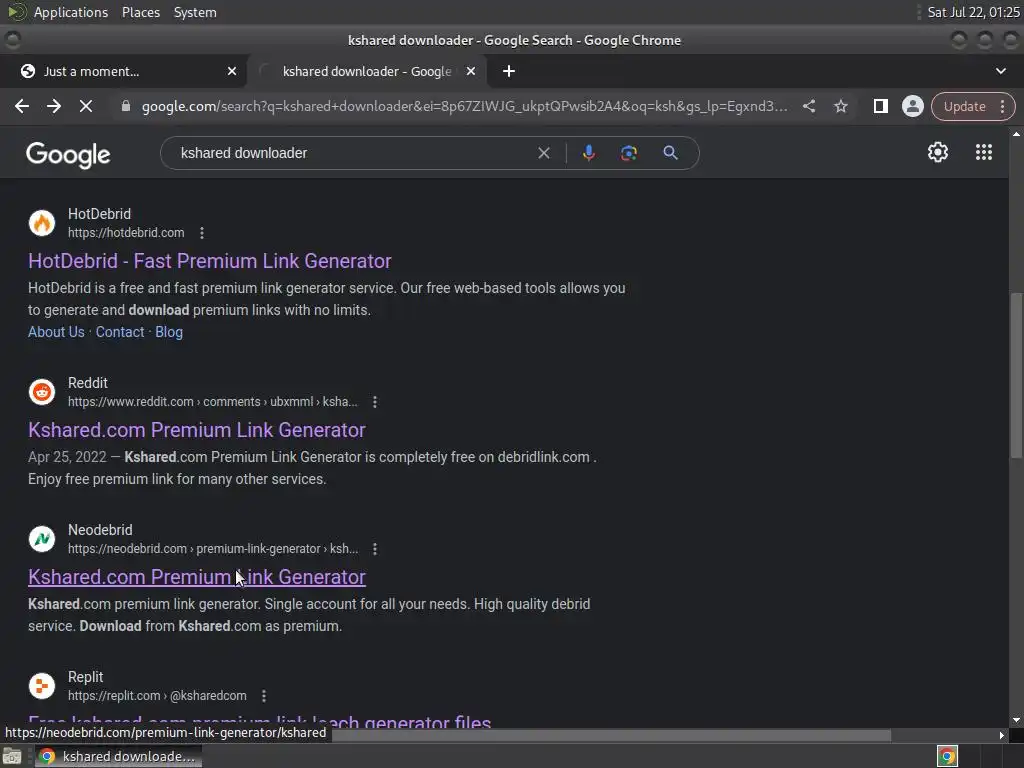Search by image with Lens
This screenshot has height=768, width=1024.
tap(628, 153)
